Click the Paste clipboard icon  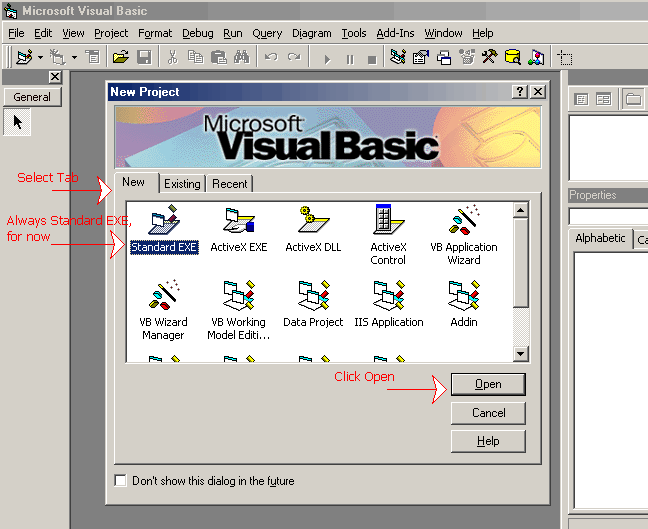click(x=219, y=57)
